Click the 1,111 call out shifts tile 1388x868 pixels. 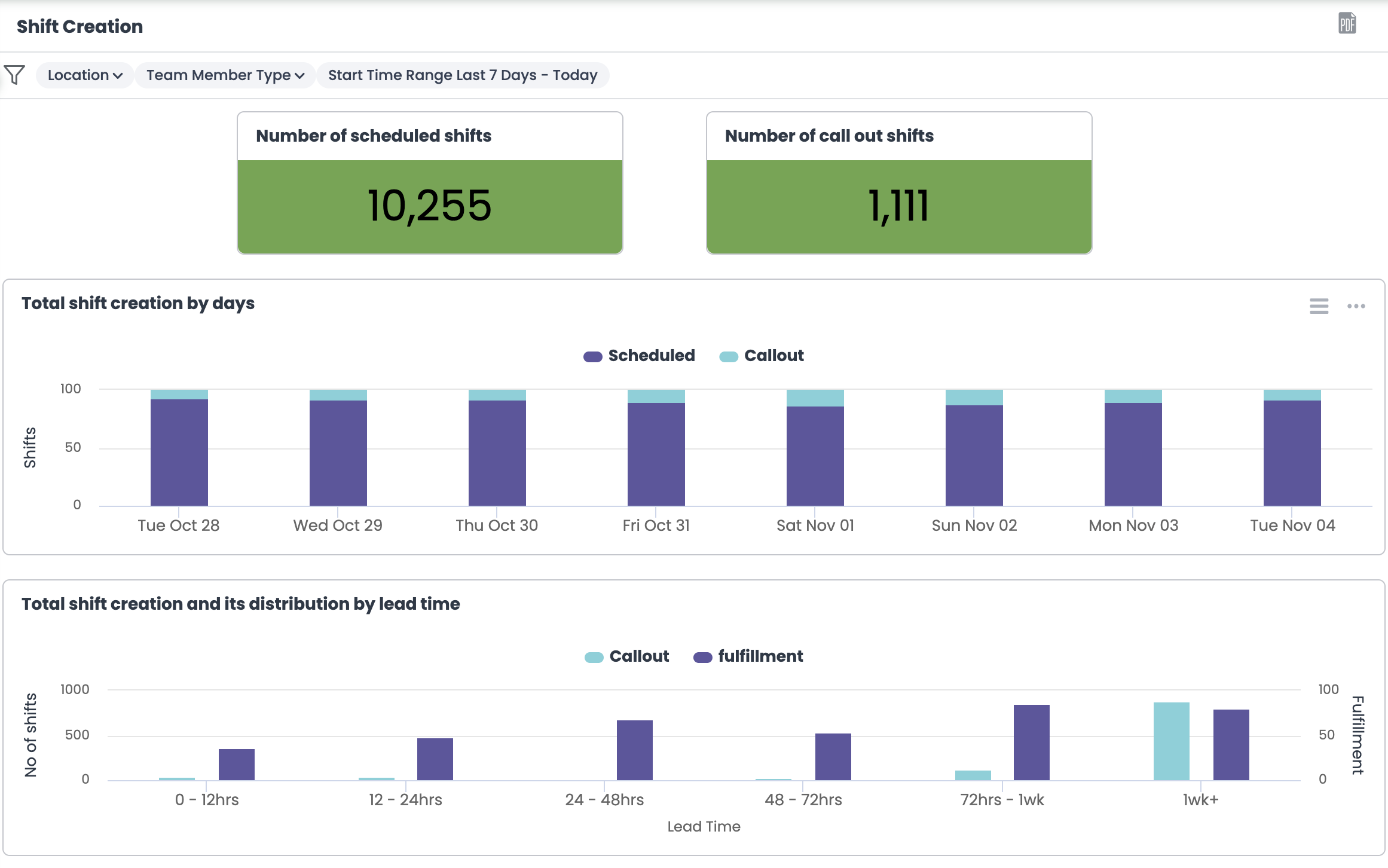tap(898, 206)
